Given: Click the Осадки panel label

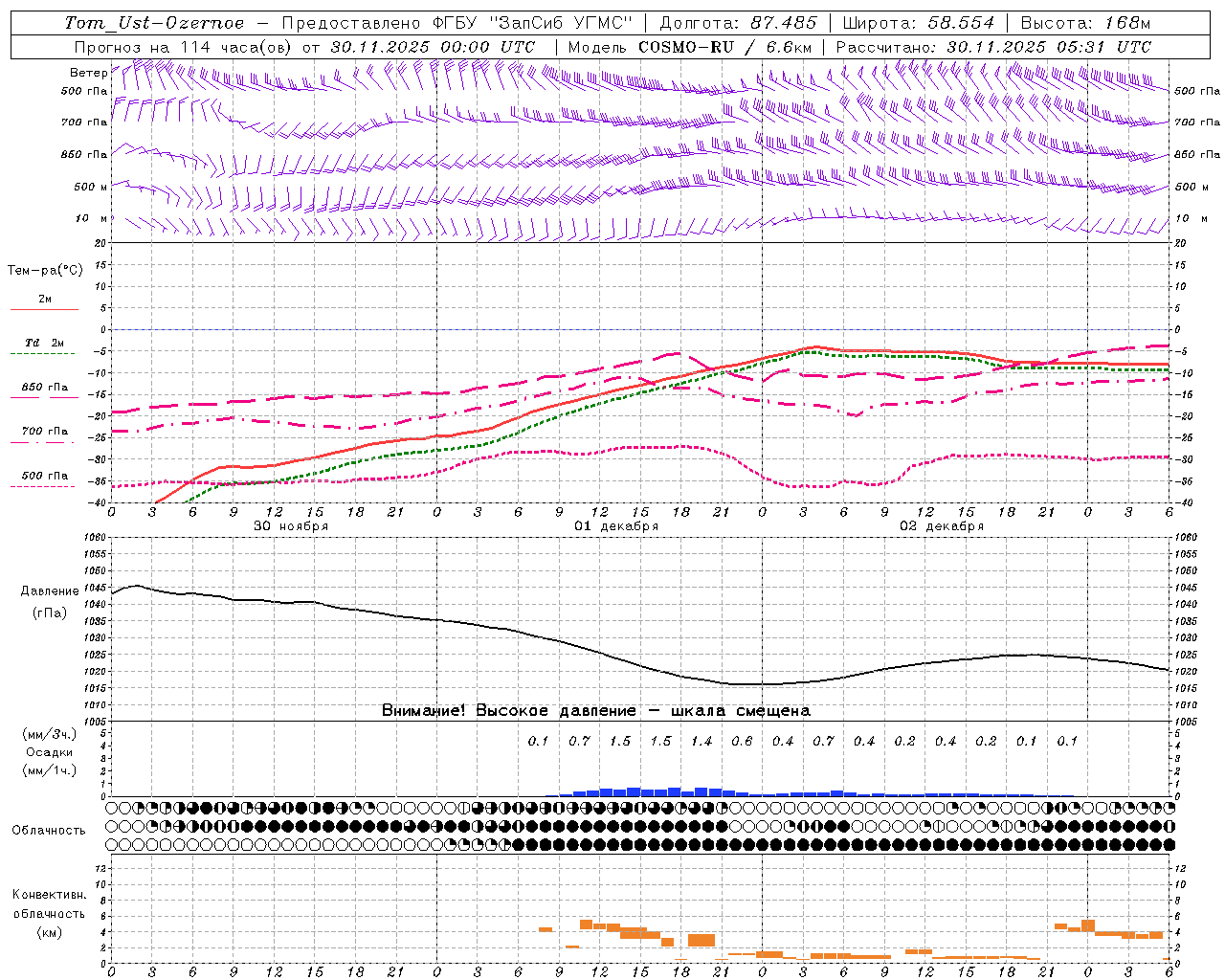Looking at the screenshot, I should (x=50, y=752).
